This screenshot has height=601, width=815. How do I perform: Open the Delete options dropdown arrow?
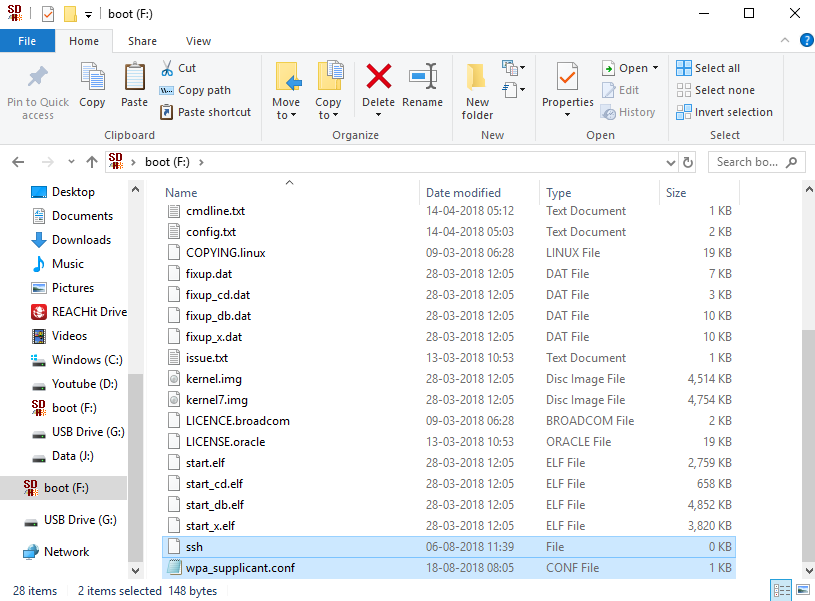coord(378,115)
